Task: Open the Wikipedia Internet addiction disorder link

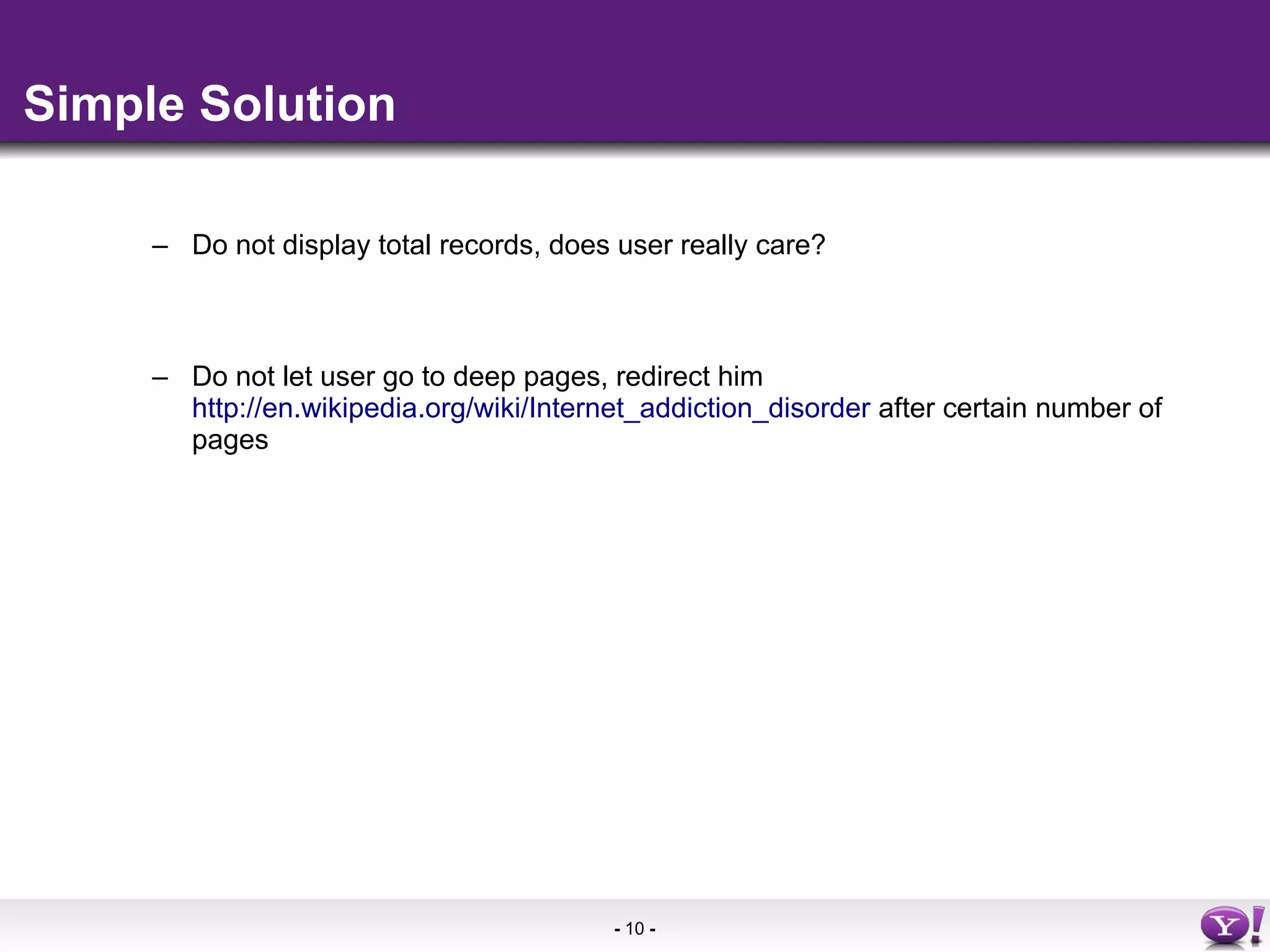Action: click(531, 408)
